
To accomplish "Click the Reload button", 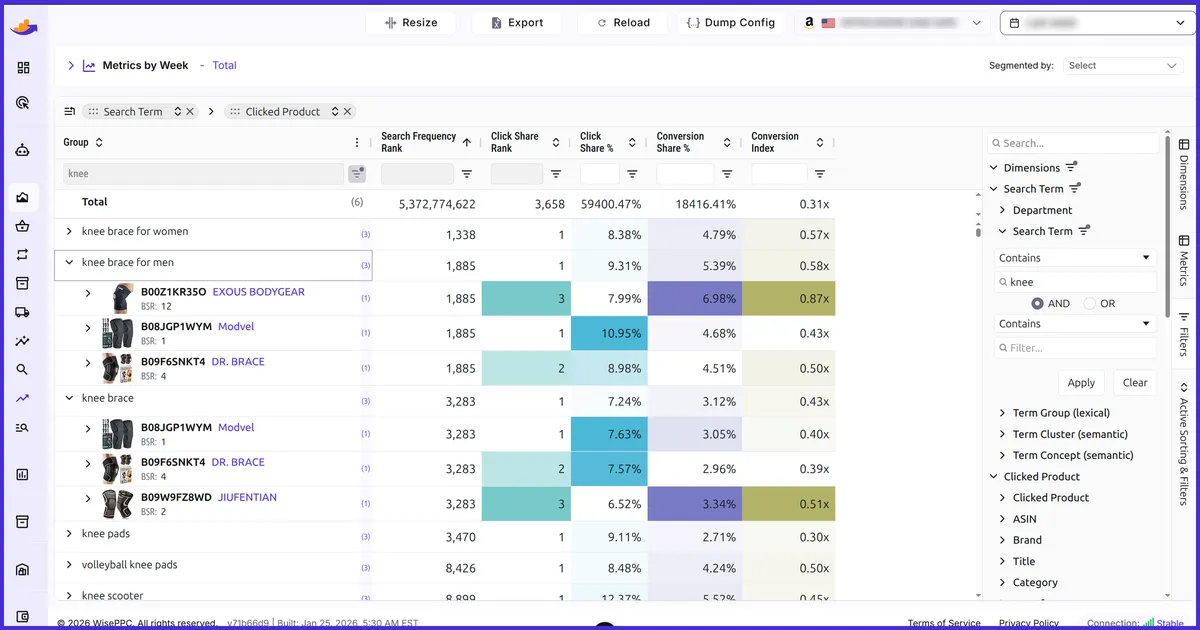I will 621,23.
